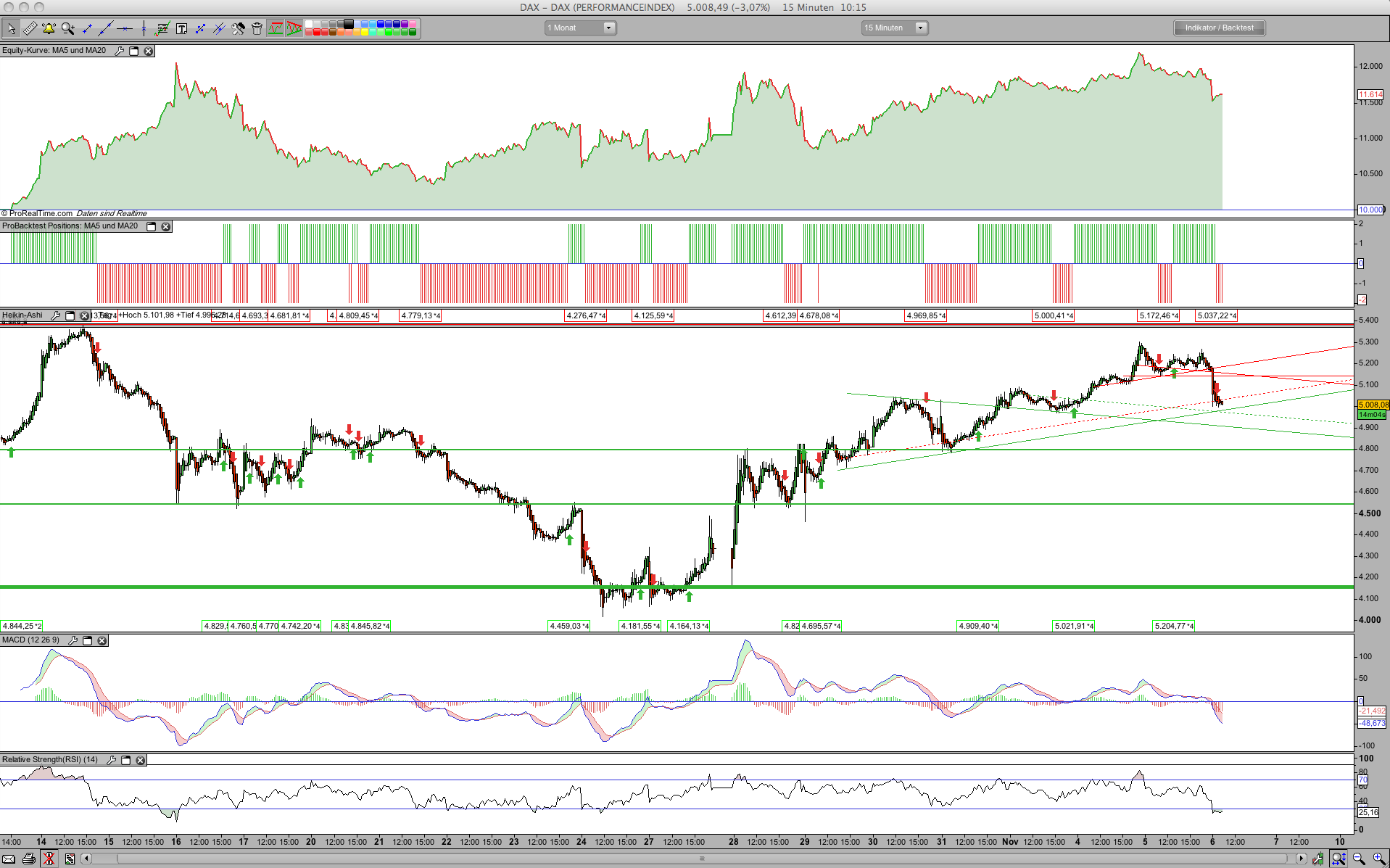1390x868 pixels.
Task: Click the '4.276,47 *4' sell label
Action: [586, 316]
